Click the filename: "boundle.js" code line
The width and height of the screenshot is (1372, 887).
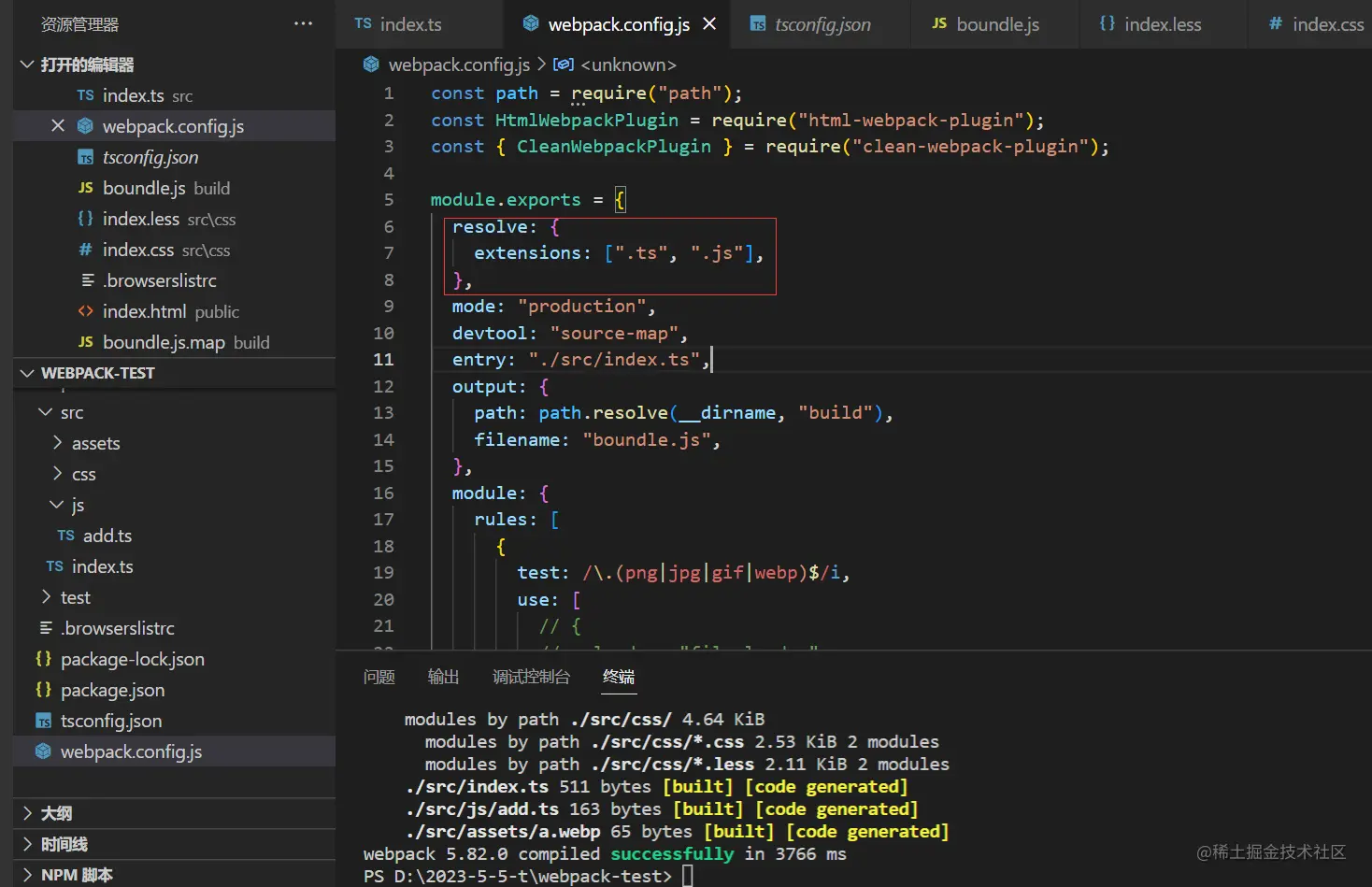(x=596, y=439)
